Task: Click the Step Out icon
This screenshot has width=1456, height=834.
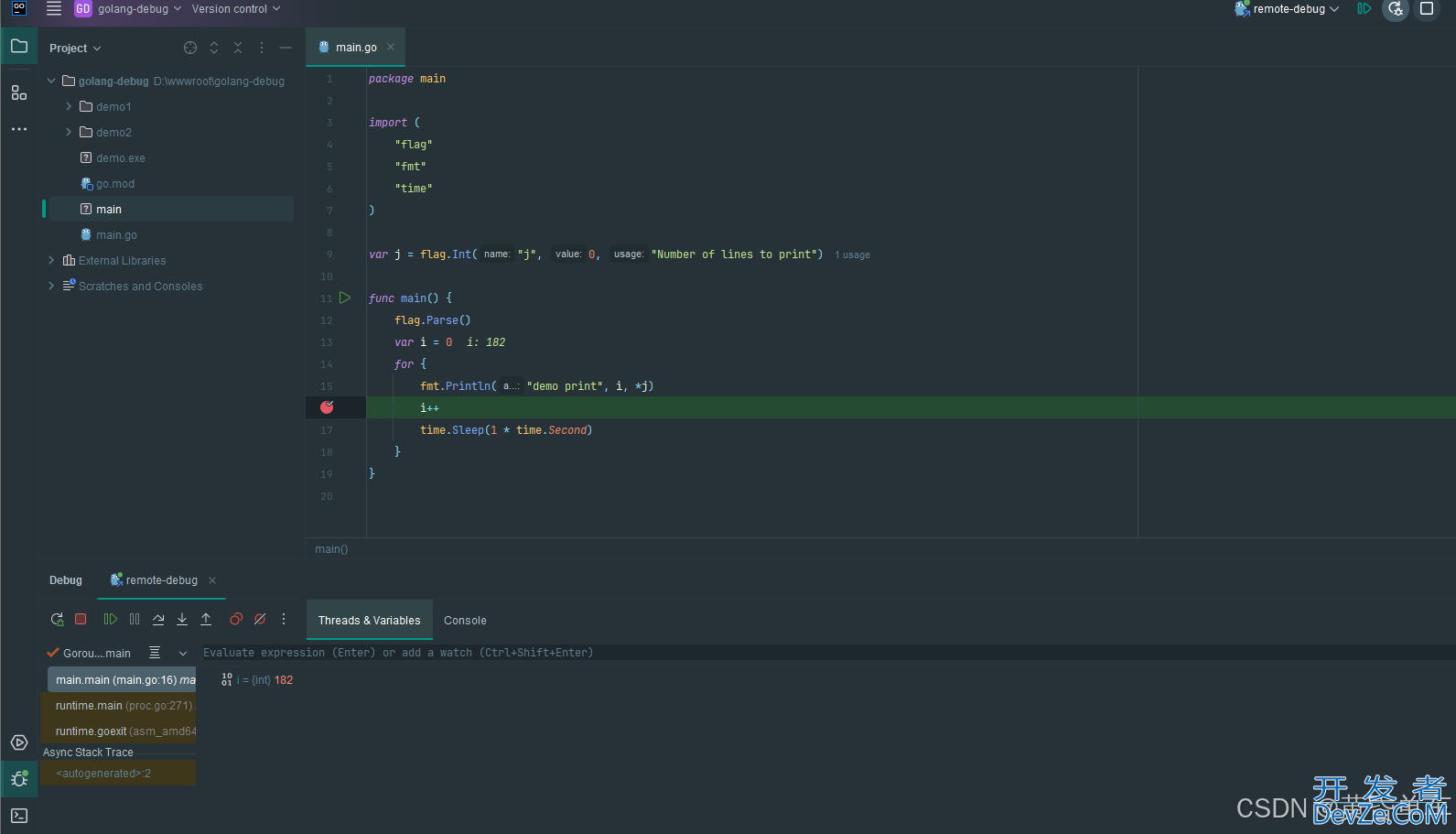Action: pyautogui.click(x=206, y=620)
